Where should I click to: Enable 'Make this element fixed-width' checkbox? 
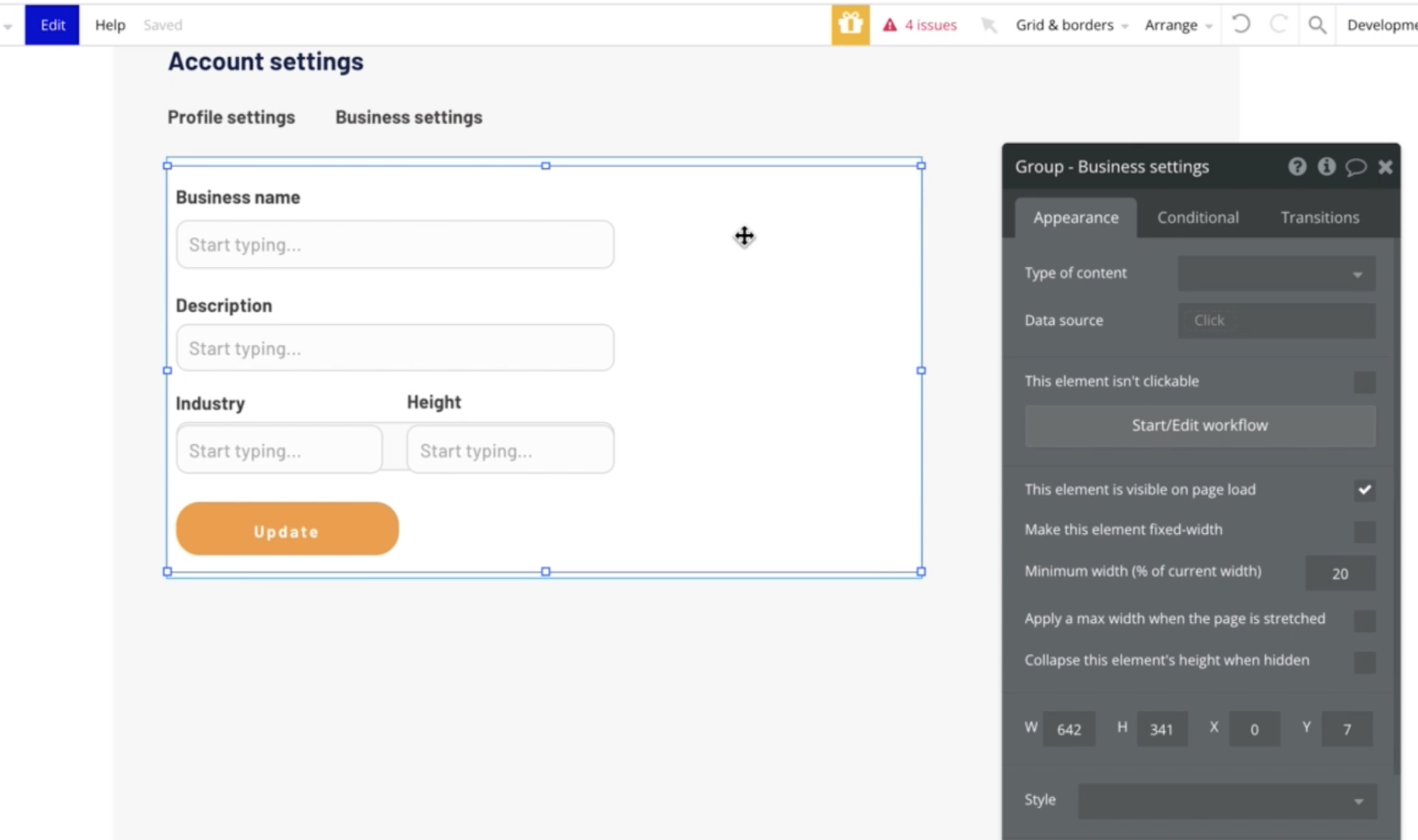1364,531
